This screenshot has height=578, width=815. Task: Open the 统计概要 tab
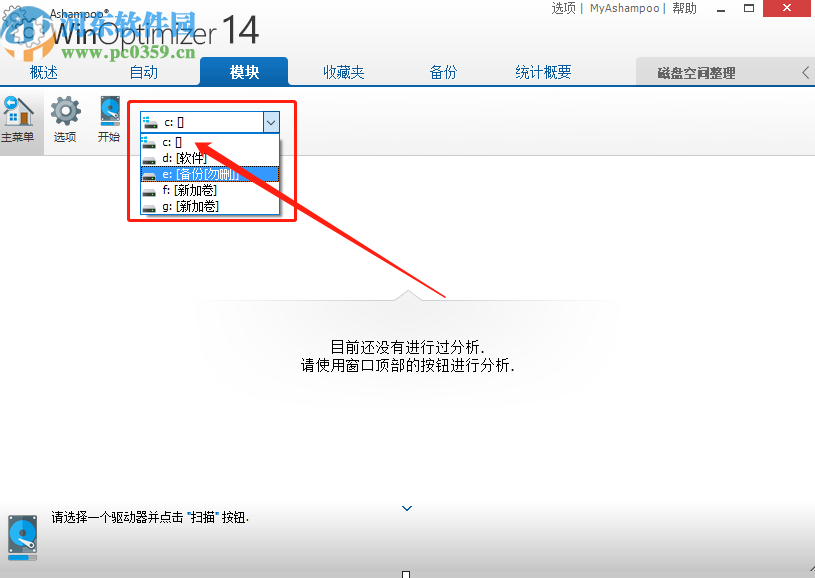point(543,72)
